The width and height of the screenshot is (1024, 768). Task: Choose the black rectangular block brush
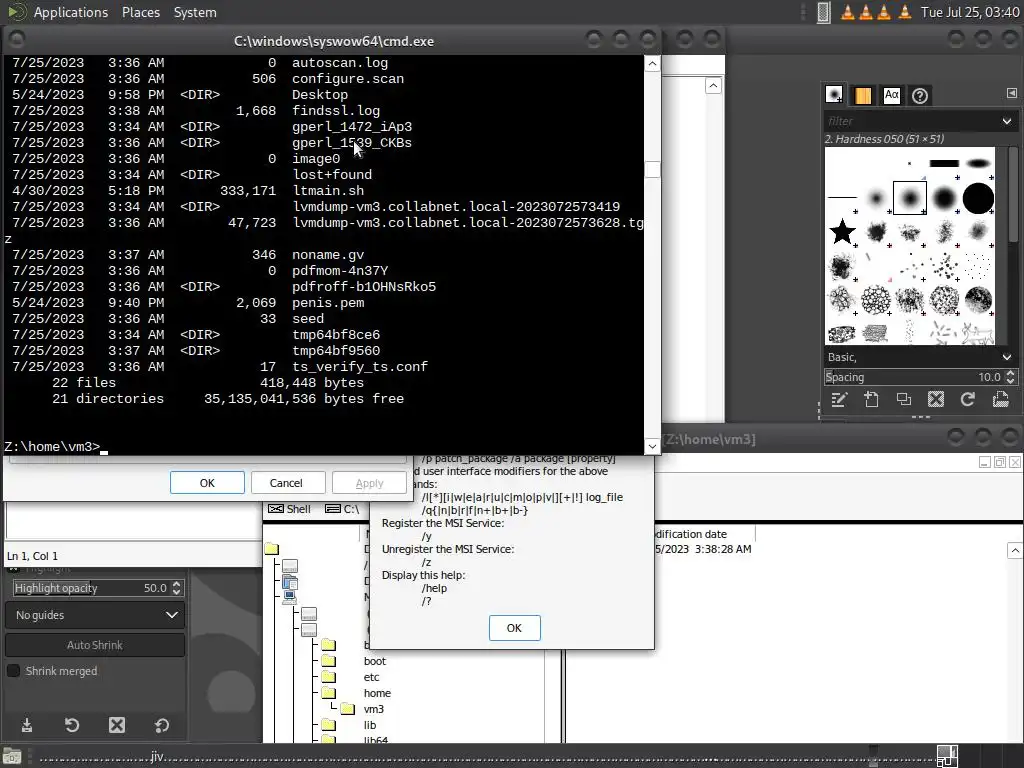944,163
